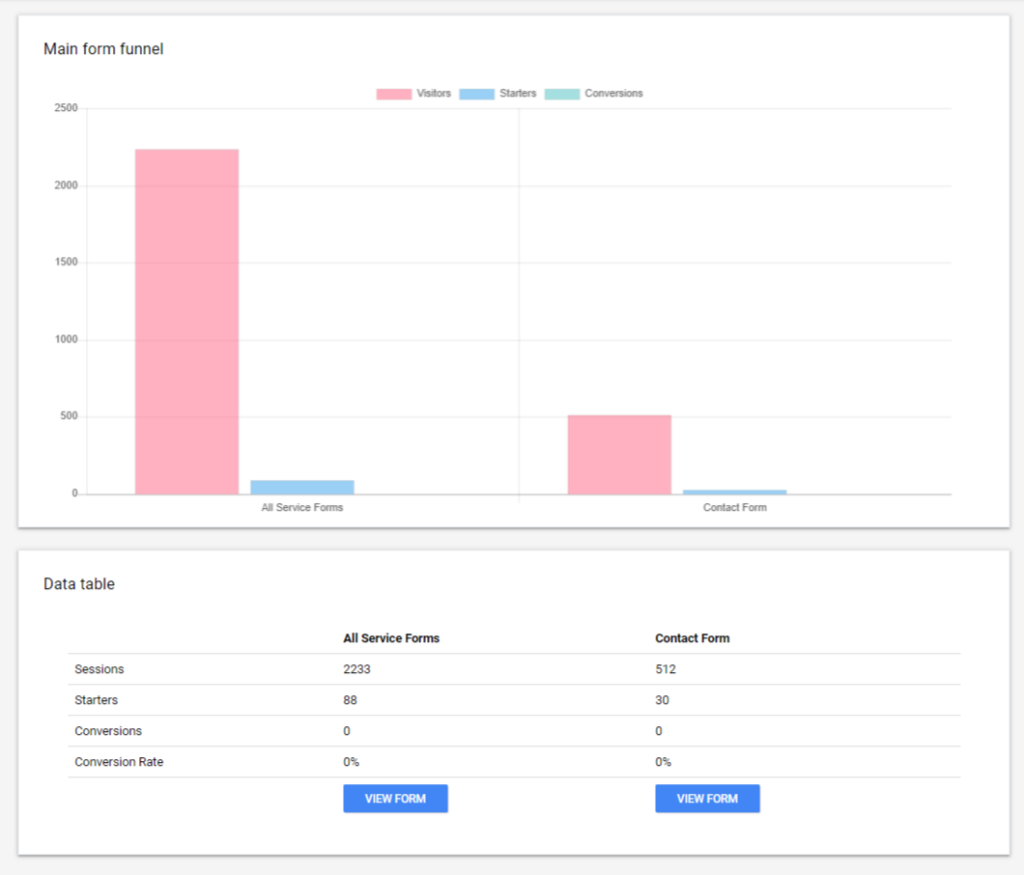The width and height of the screenshot is (1024, 875).
Task: Select the Visitors bar for Contact Form
Action: pyautogui.click(x=619, y=455)
